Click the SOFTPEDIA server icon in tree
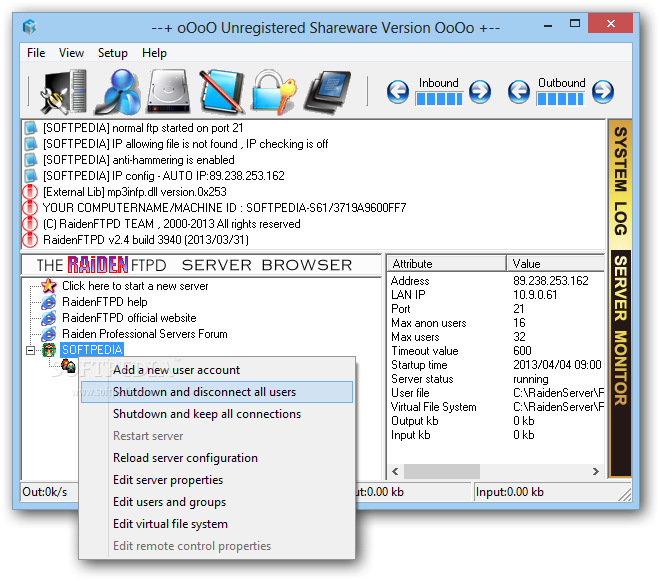The width and height of the screenshot is (660, 580). (x=49, y=350)
